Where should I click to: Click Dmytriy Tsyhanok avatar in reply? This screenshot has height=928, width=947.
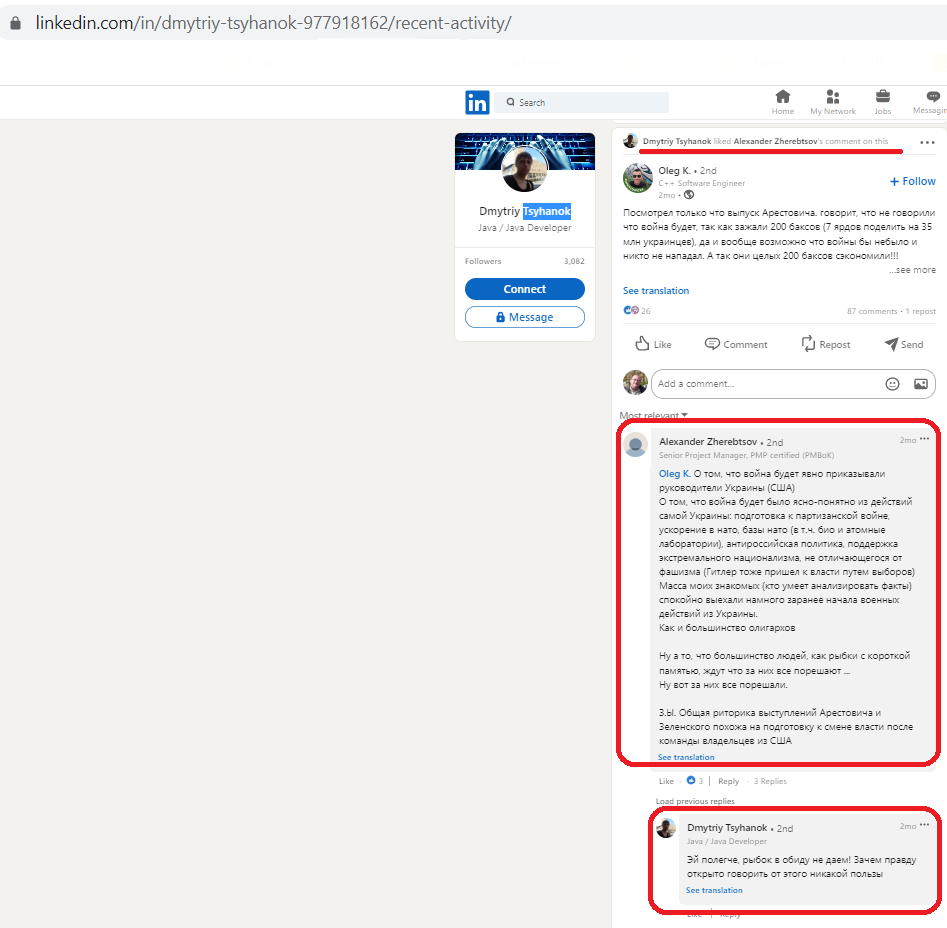click(666, 828)
